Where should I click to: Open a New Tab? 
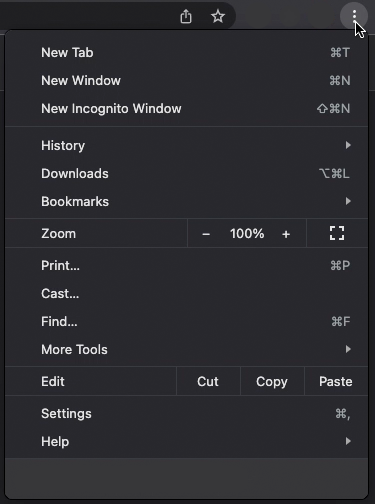point(187,52)
